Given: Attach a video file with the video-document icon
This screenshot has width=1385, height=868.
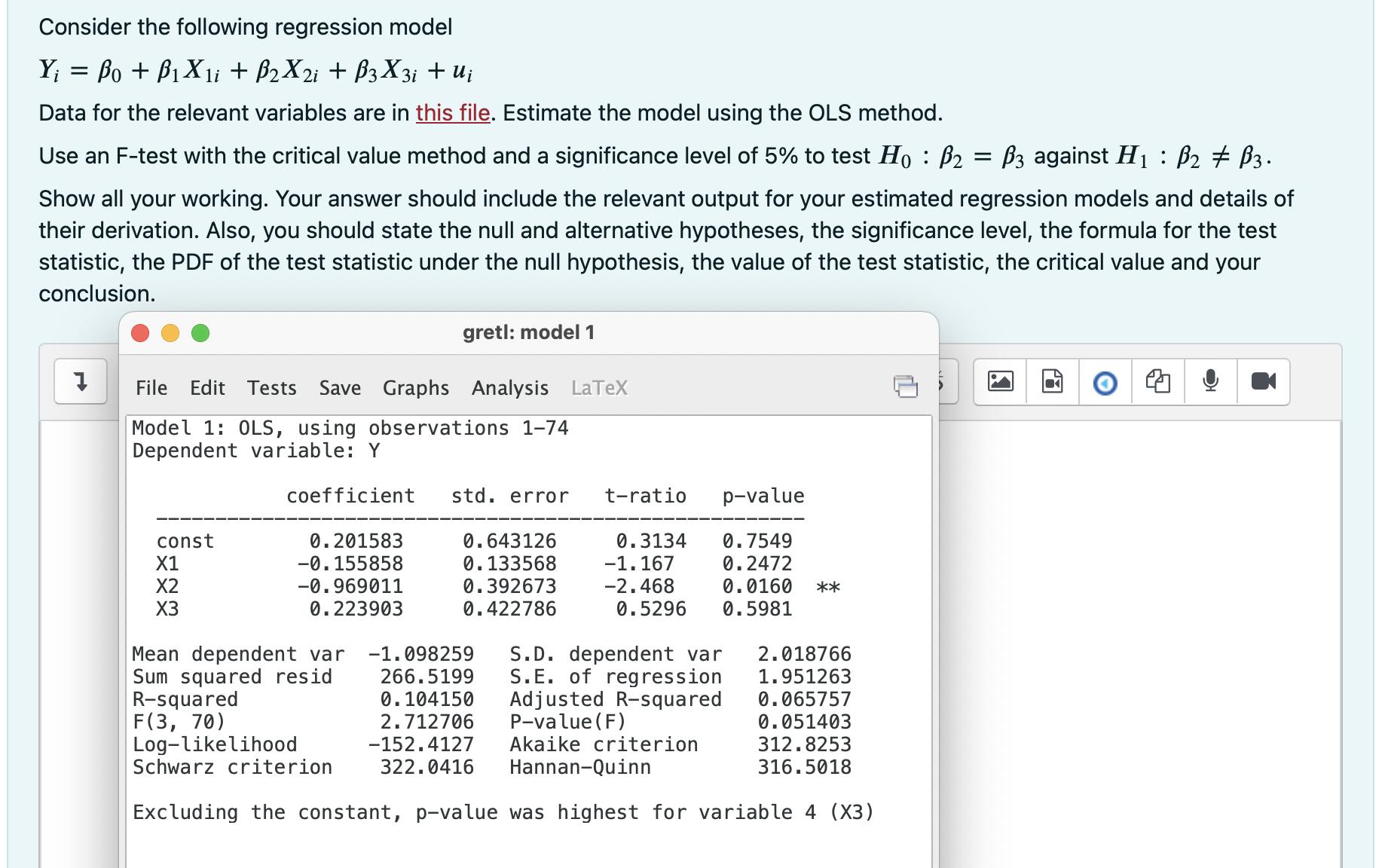Looking at the screenshot, I should coord(1052,381).
